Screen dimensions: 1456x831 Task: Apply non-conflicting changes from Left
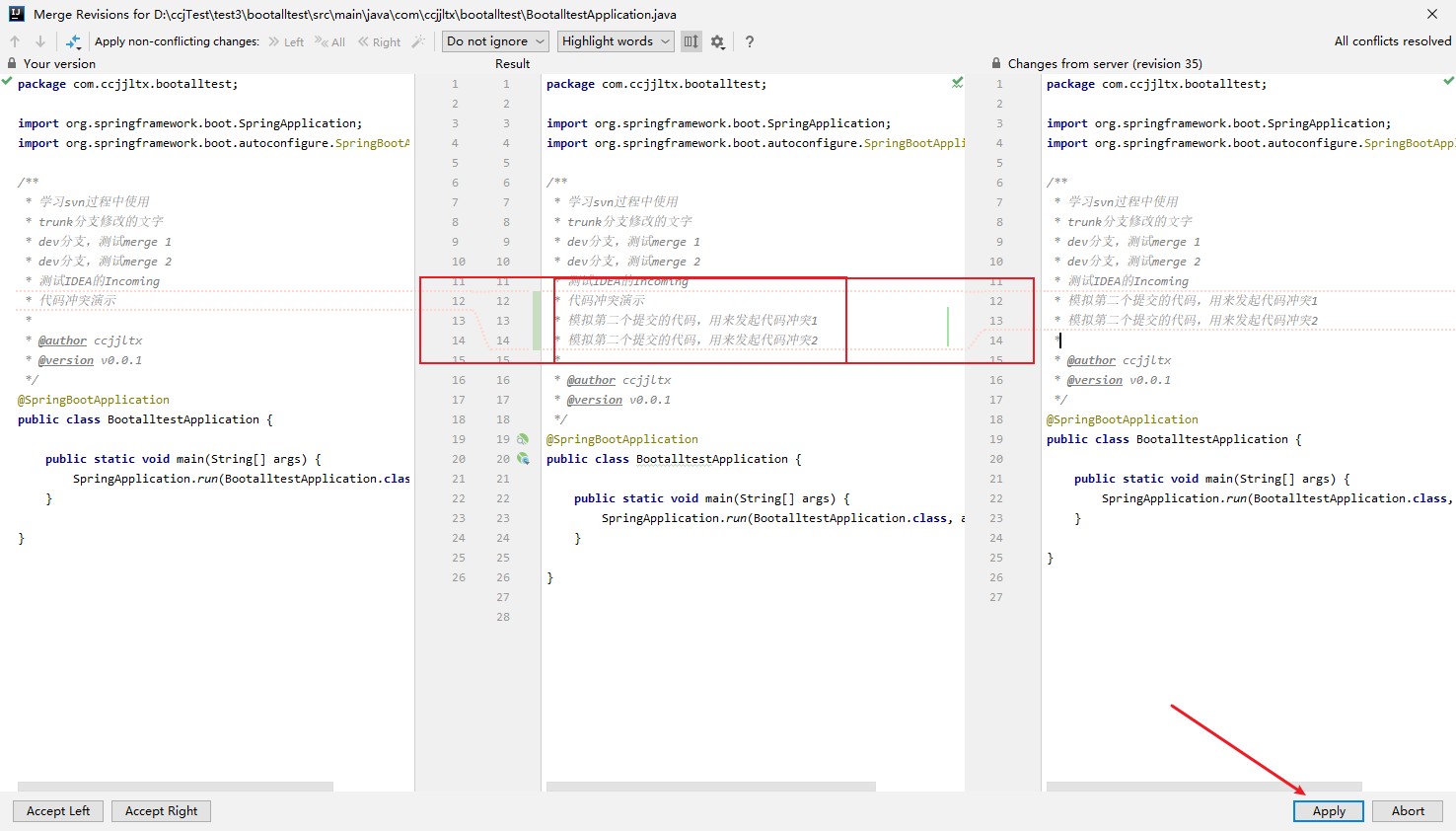(x=286, y=41)
